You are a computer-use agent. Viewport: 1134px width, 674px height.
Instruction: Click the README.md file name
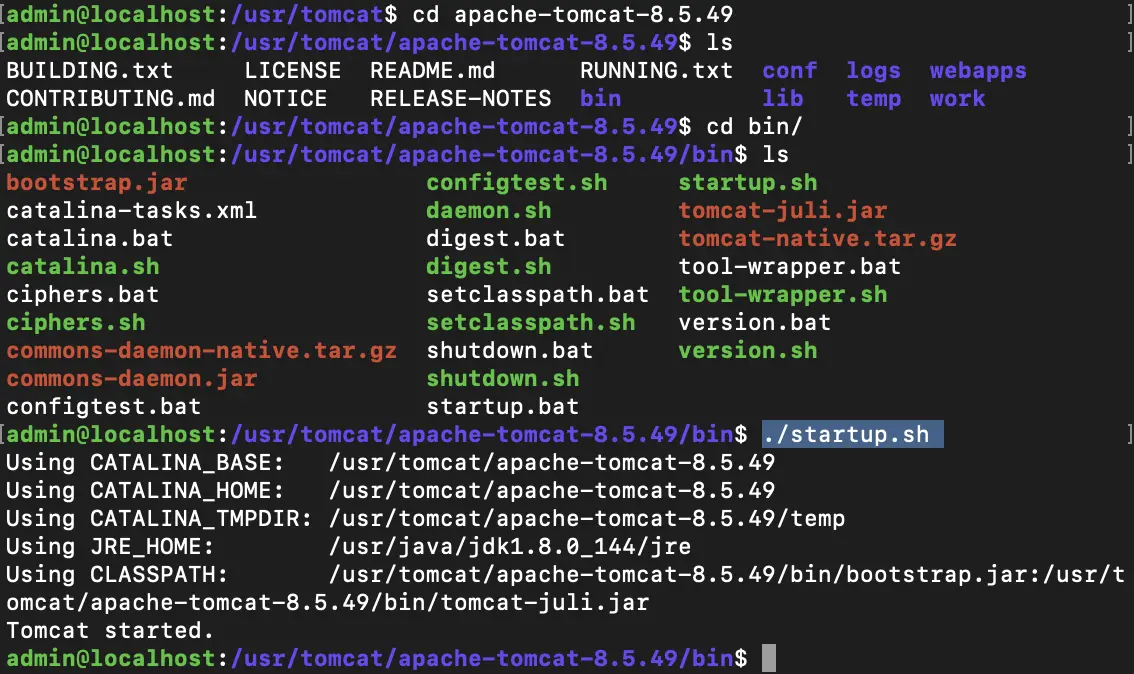[432, 70]
